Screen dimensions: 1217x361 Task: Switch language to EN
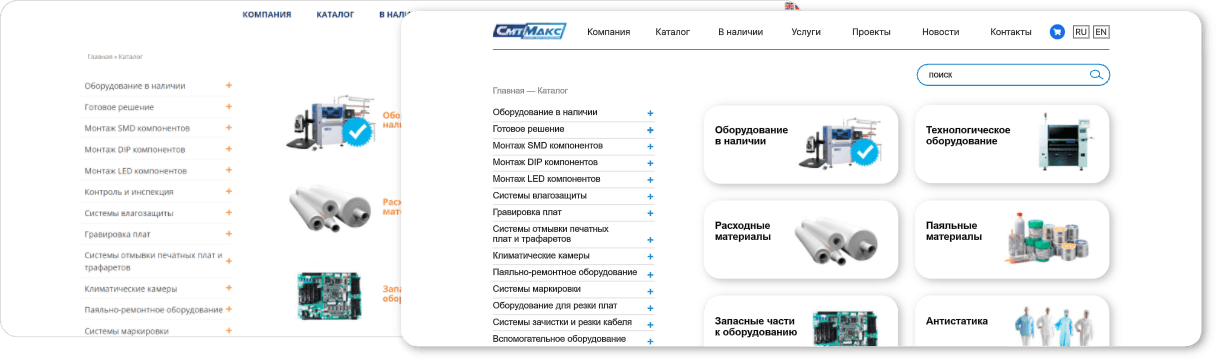[1101, 32]
